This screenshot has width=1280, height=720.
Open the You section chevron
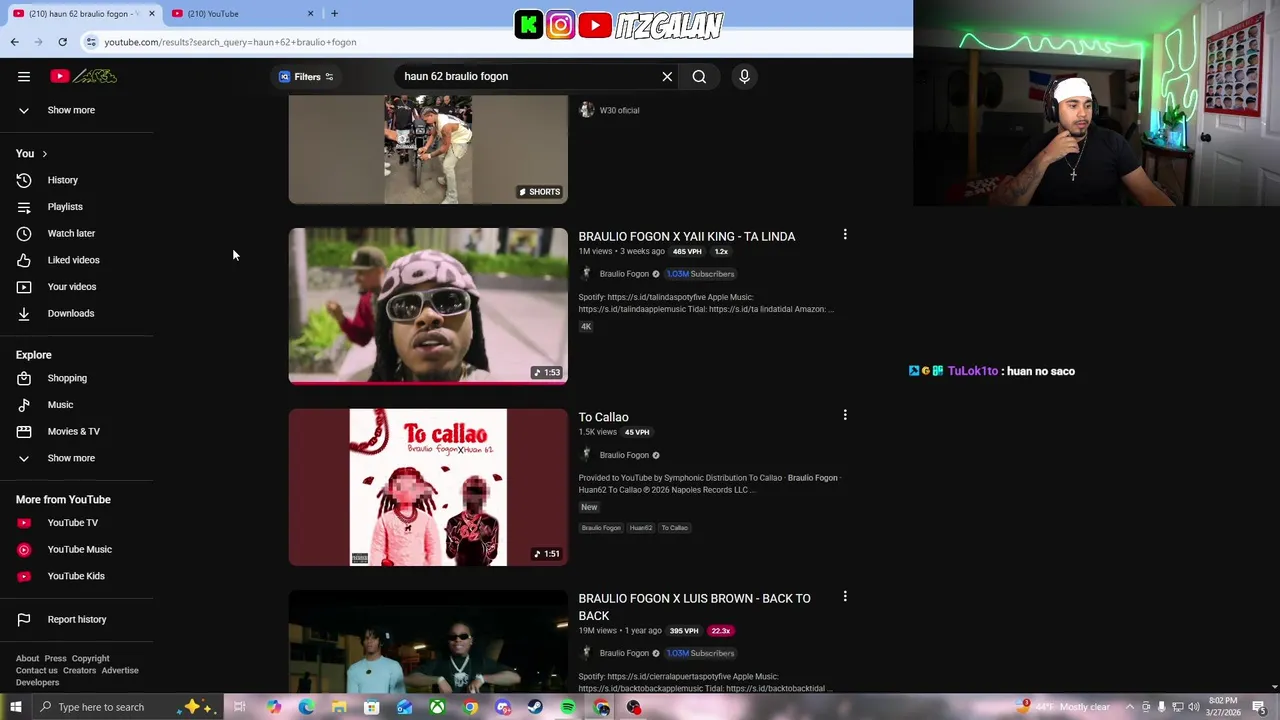44,153
